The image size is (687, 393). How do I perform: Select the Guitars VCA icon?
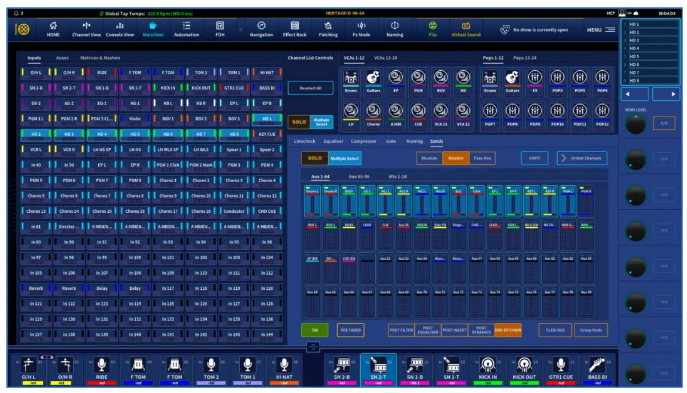coord(373,78)
